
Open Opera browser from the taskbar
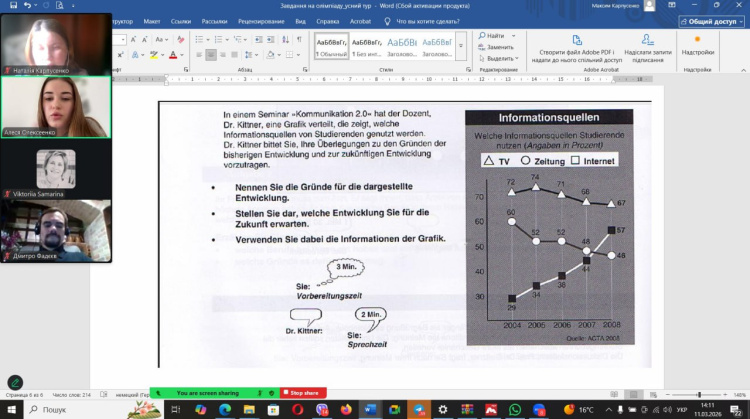[298, 410]
